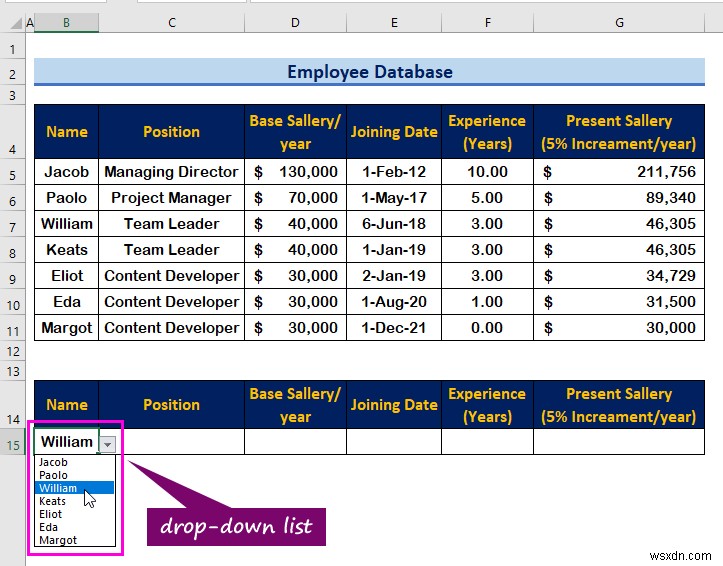Click Team Leader cell in William's row
The height and width of the screenshot is (566, 723).
pos(172,224)
